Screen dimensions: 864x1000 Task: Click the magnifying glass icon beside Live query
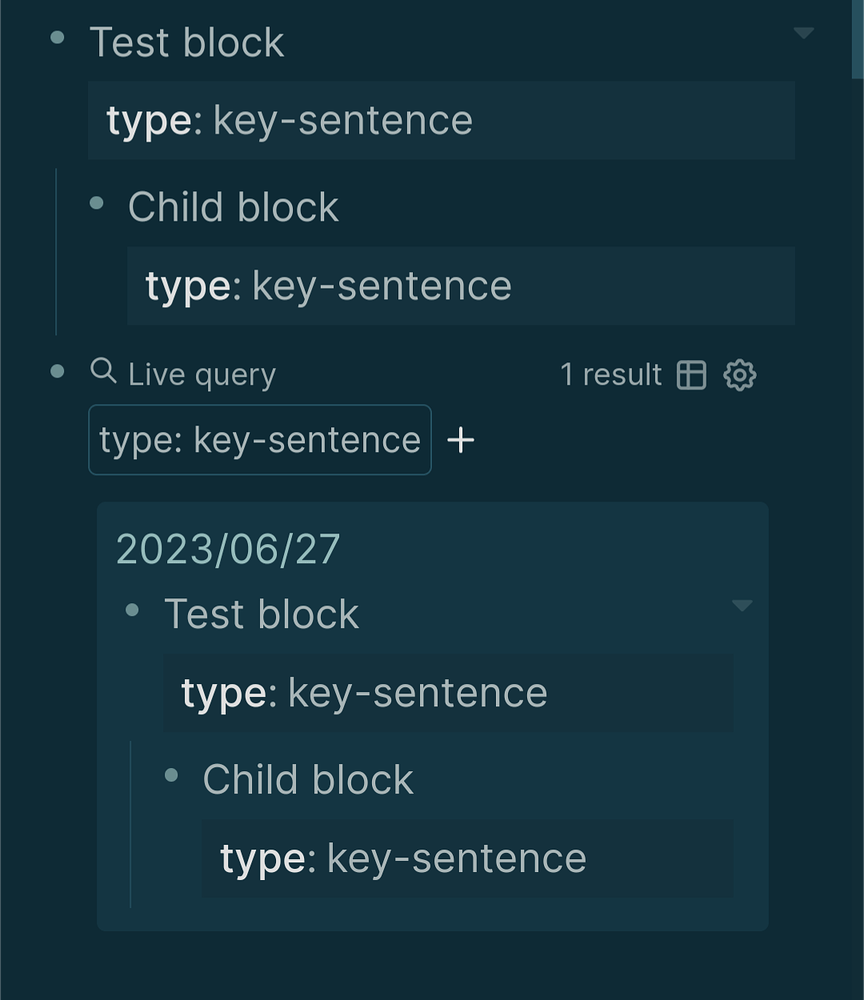103,373
